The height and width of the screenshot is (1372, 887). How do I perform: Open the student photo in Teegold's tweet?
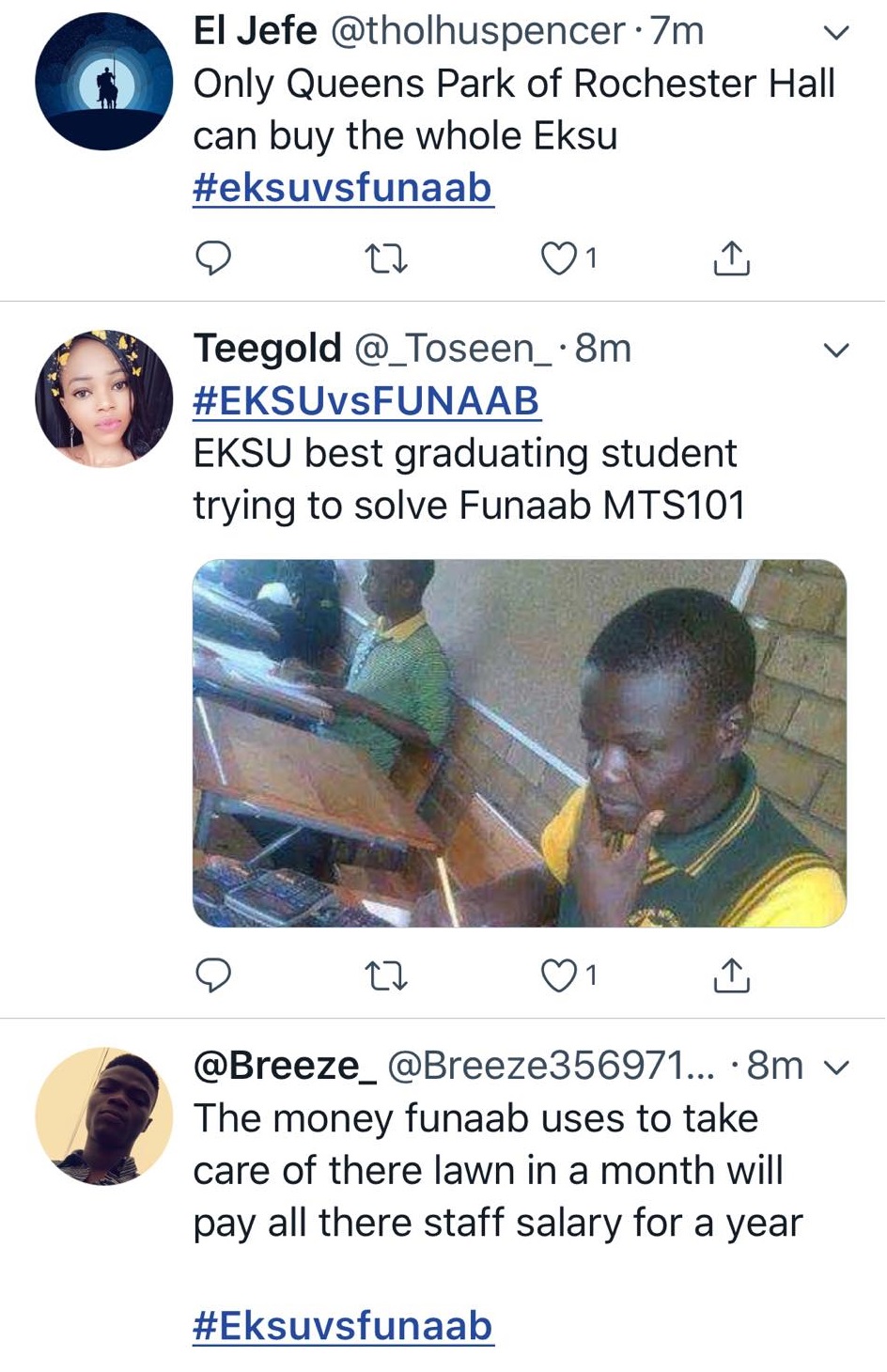(520, 743)
